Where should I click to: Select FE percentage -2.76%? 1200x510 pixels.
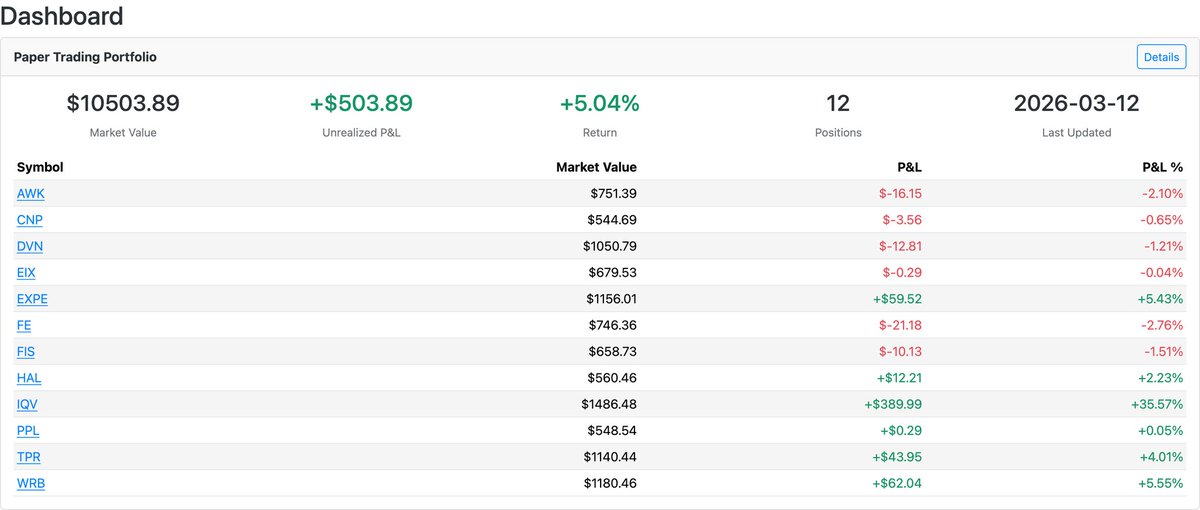point(1164,325)
